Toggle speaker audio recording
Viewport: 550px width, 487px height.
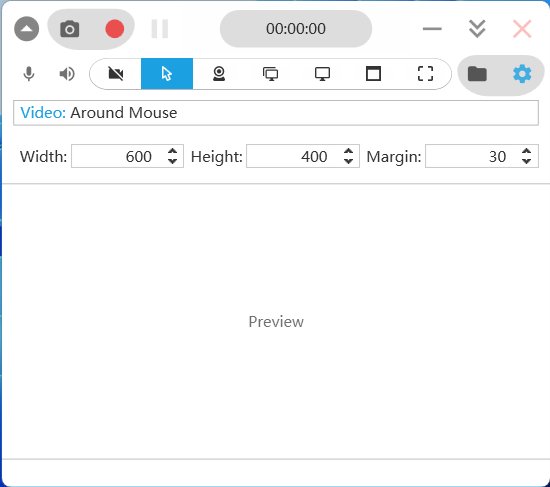pos(67,74)
